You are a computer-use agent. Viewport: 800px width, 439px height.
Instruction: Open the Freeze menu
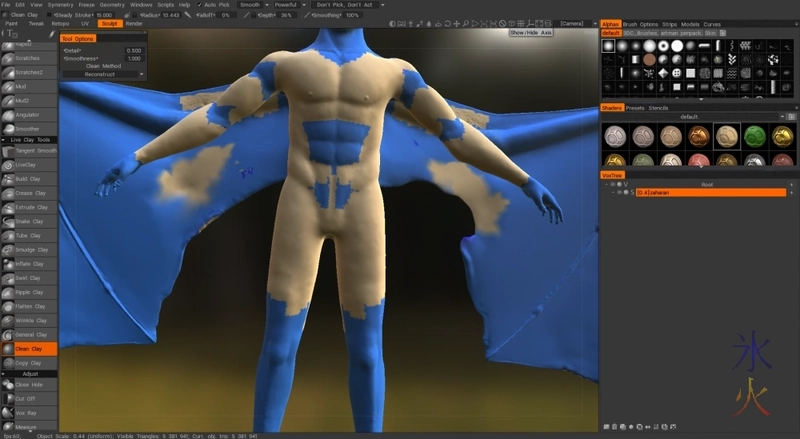pos(86,5)
